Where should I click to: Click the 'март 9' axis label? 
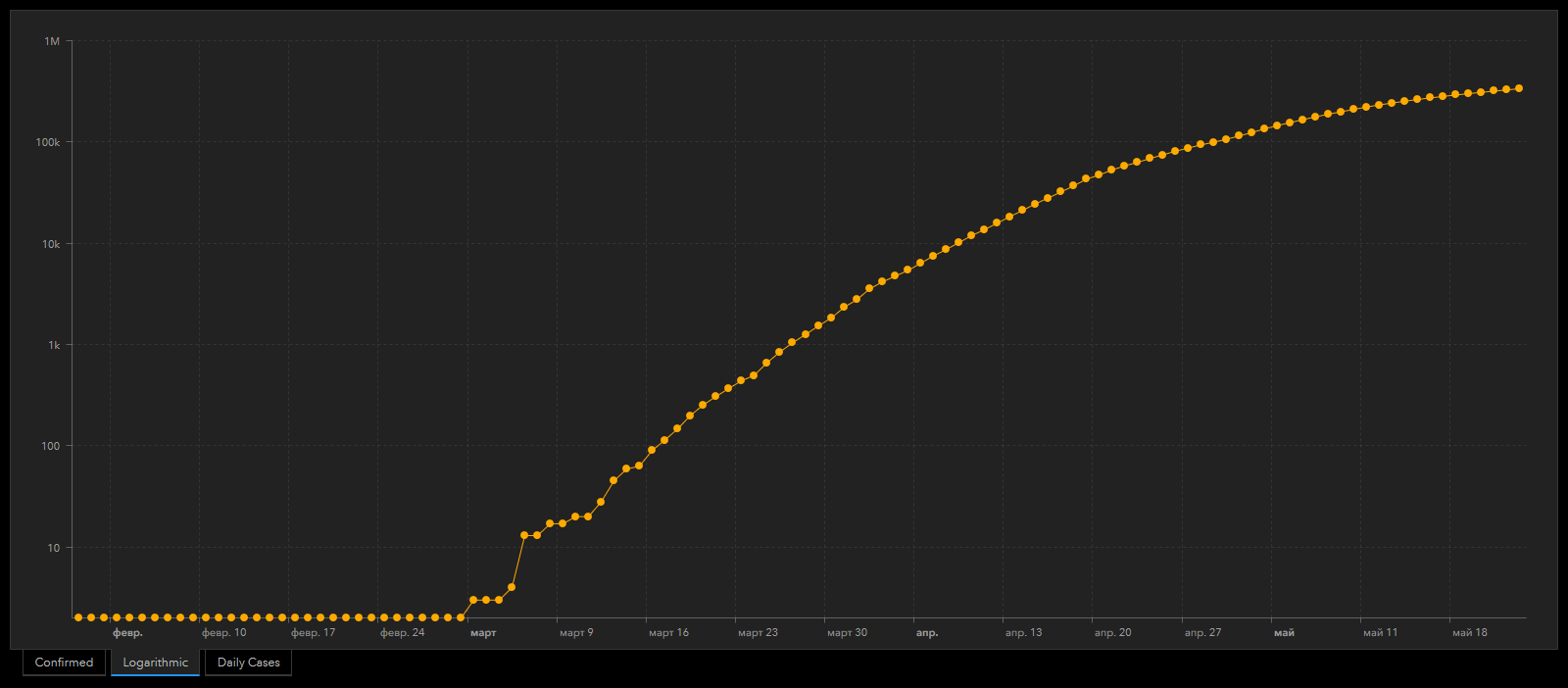click(x=576, y=633)
